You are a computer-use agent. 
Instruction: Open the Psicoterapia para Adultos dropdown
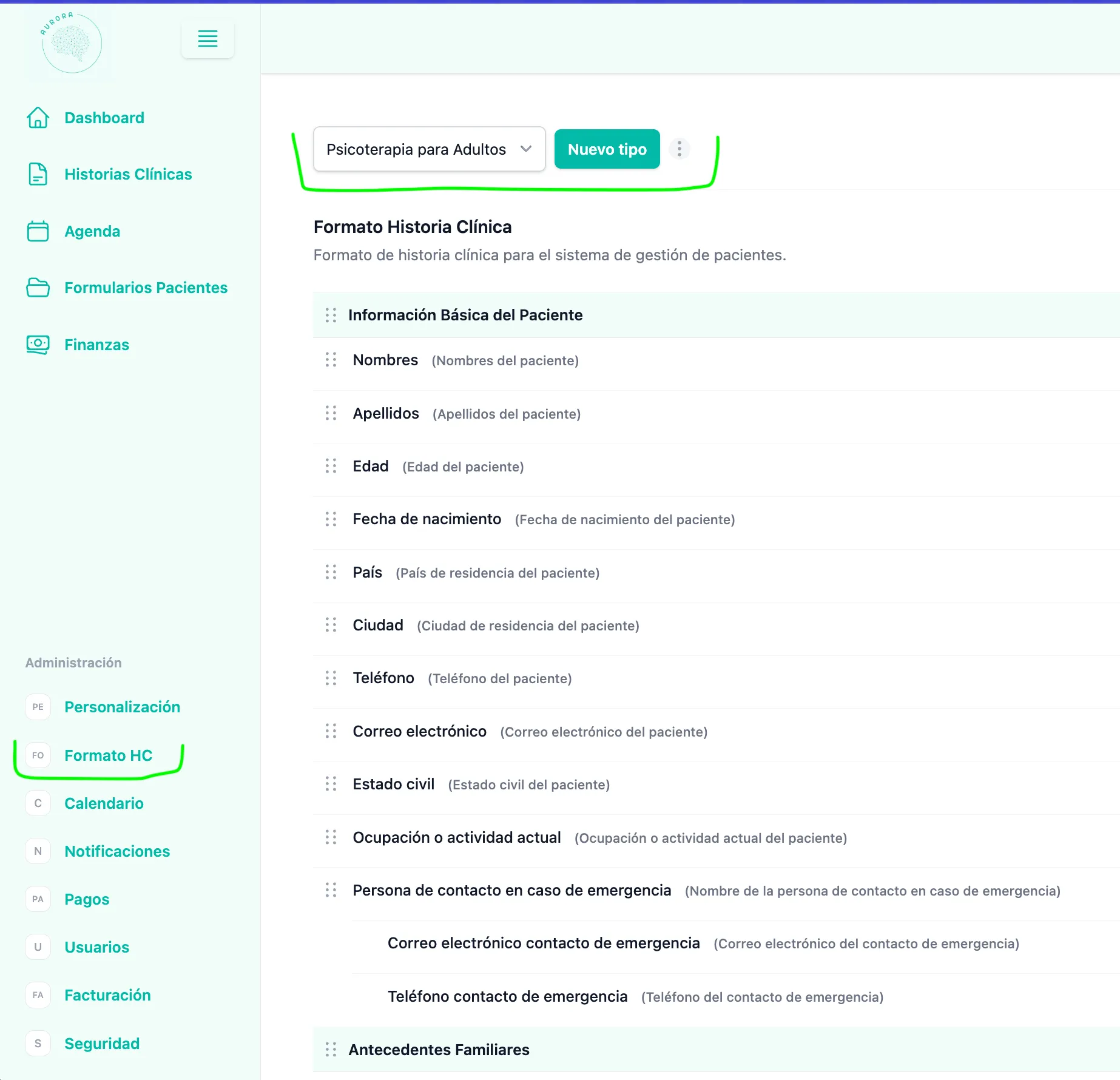(x=430, y=149)
